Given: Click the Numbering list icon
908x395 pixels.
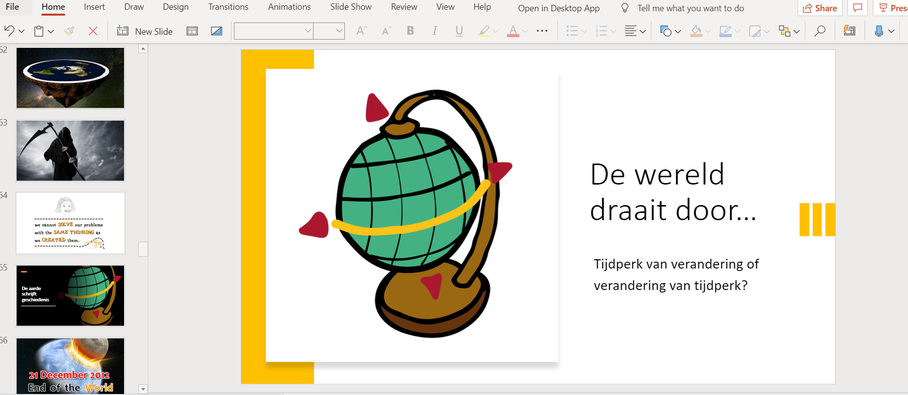Looking at the screenshot, I should pyautogui.click(x=602, y=31).
